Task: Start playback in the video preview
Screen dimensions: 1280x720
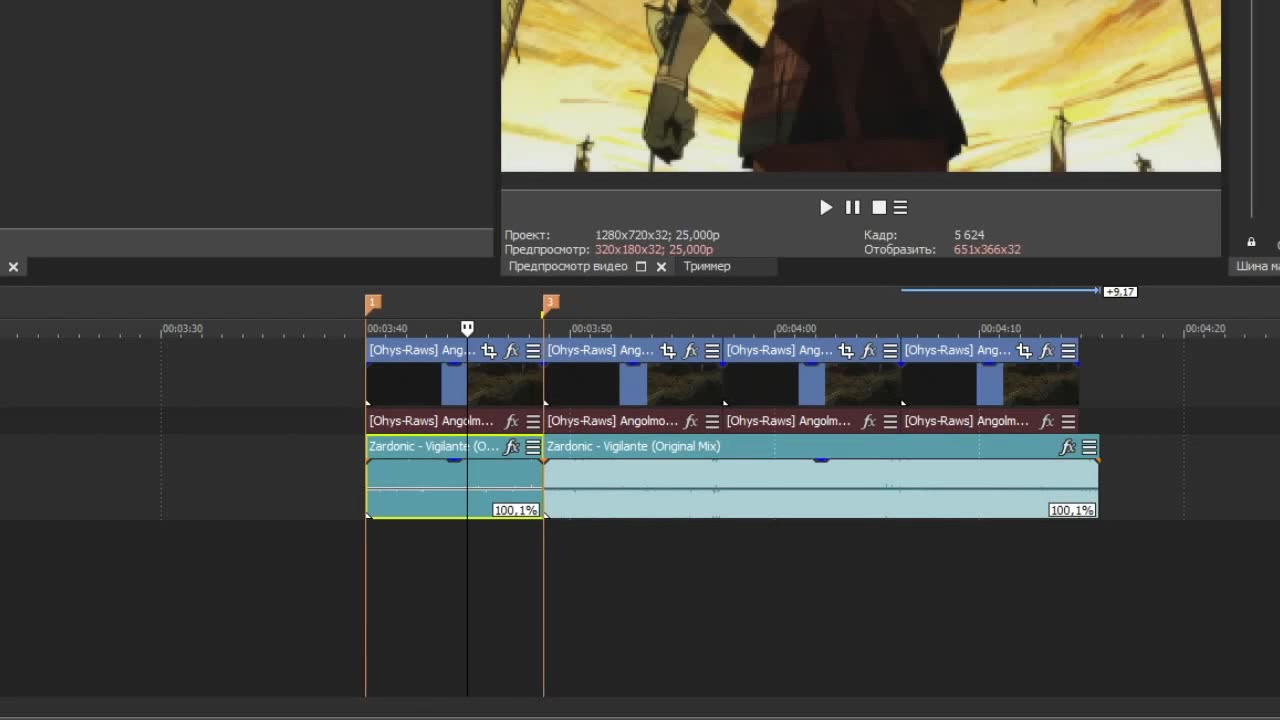Action: click(826, 207)
